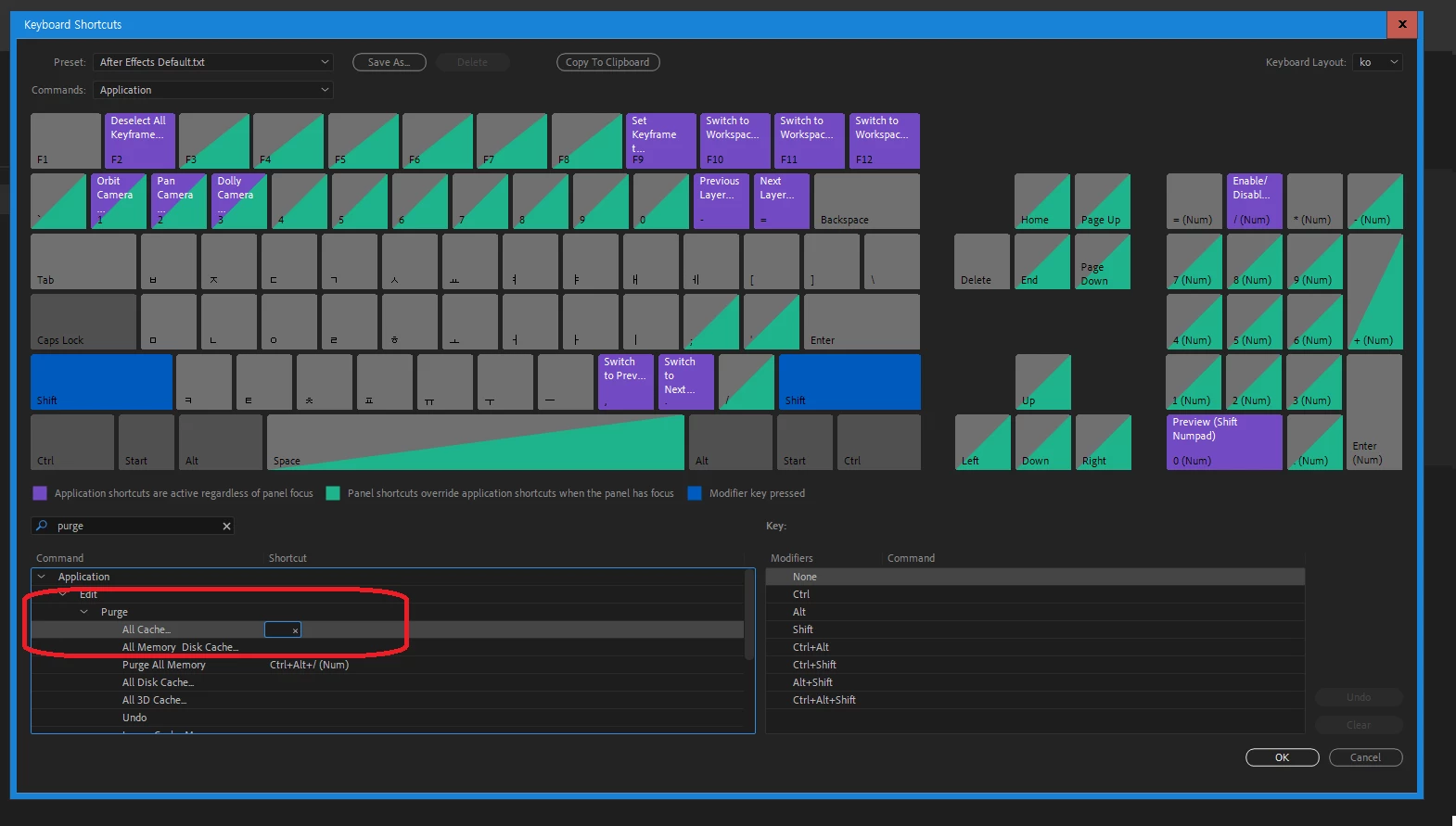
Task: Click the Switch to Prev key
Action: click(x=626, y=382)
